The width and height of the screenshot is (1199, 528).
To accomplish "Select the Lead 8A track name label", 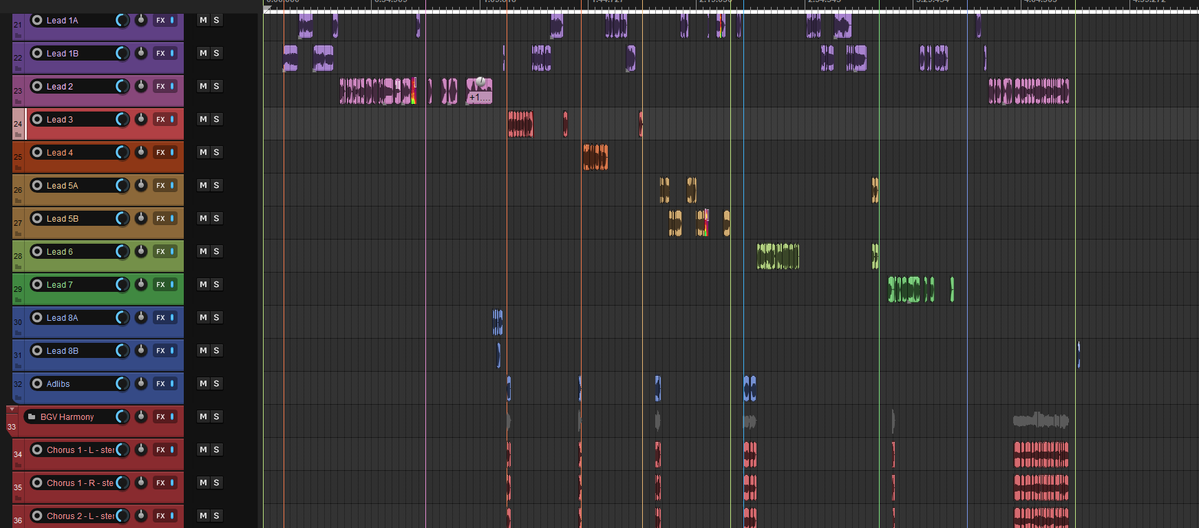I will click(62, 318).
